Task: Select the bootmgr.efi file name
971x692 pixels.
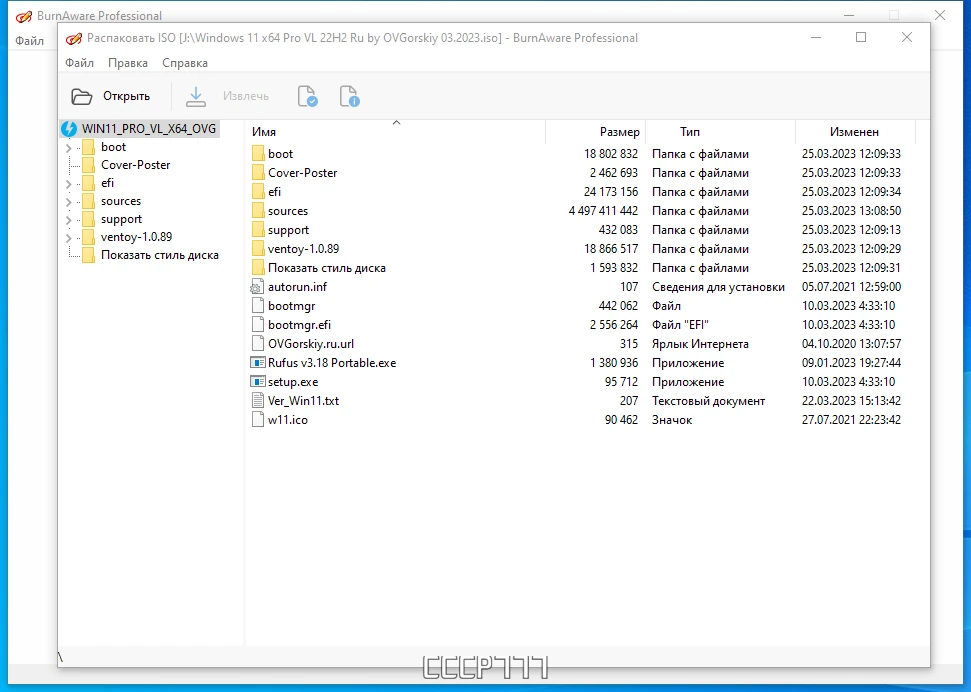Action: pos(299,325)
